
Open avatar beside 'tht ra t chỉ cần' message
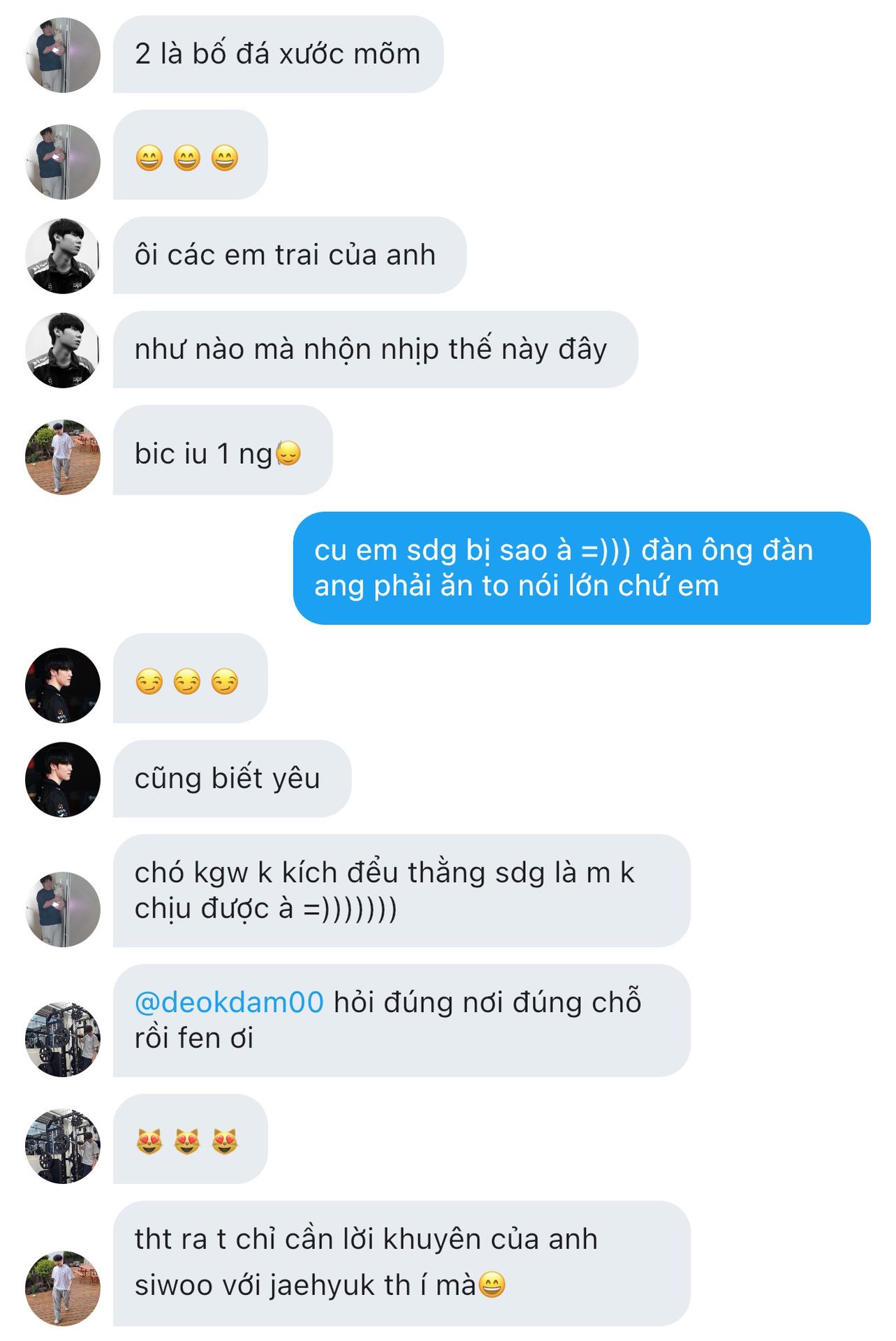click(63, 1288)
